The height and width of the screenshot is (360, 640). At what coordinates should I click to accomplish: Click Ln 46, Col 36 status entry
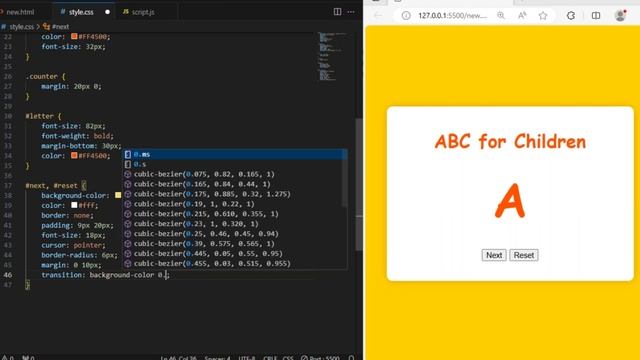point(178,358)
